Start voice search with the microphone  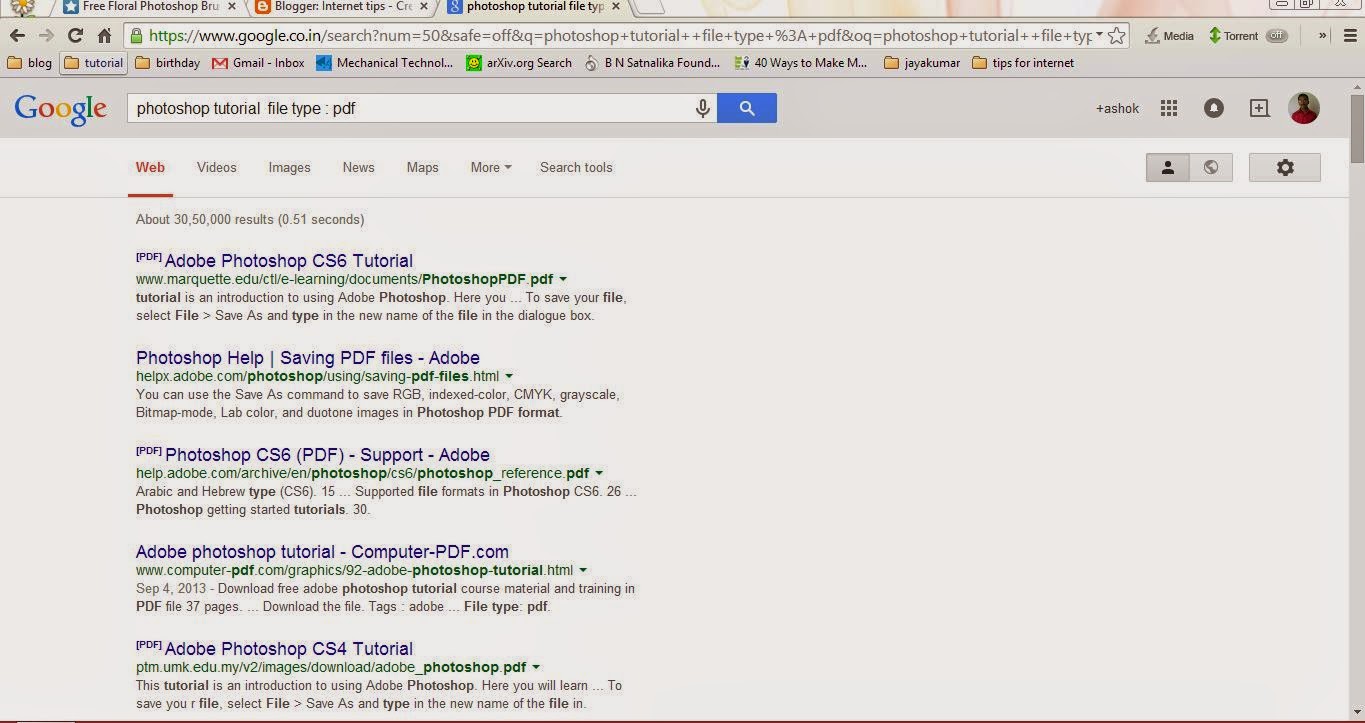[x=703, y=108]
